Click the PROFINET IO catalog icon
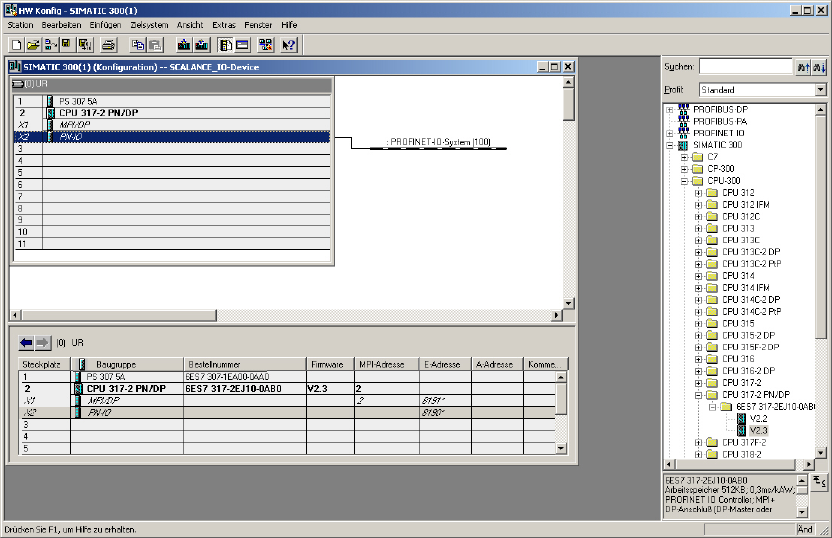The width and height of the screenshot is (832, 538). click(x=683, y=133)
